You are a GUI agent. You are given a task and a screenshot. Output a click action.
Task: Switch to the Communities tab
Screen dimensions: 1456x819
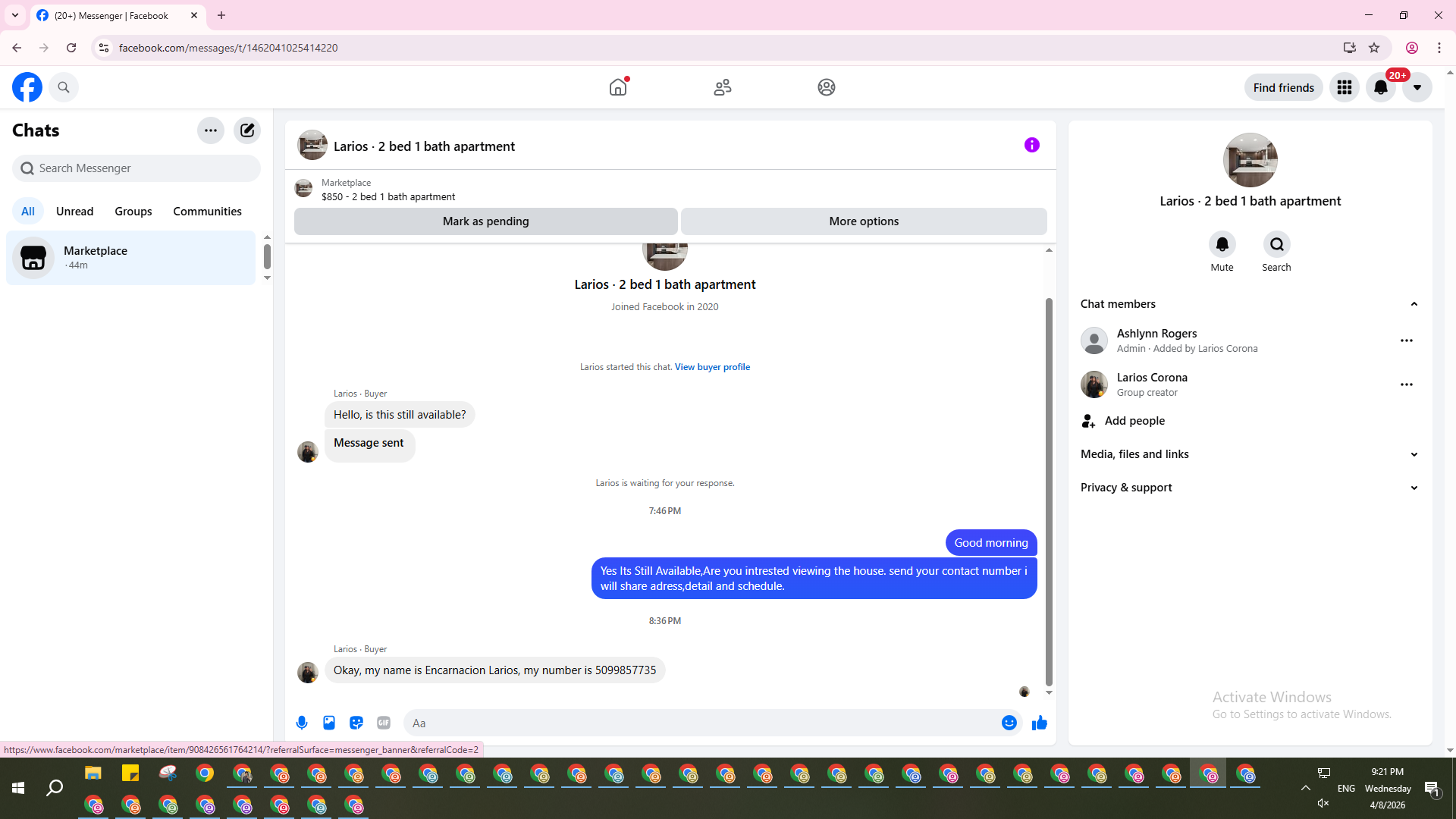click(207, 212)
